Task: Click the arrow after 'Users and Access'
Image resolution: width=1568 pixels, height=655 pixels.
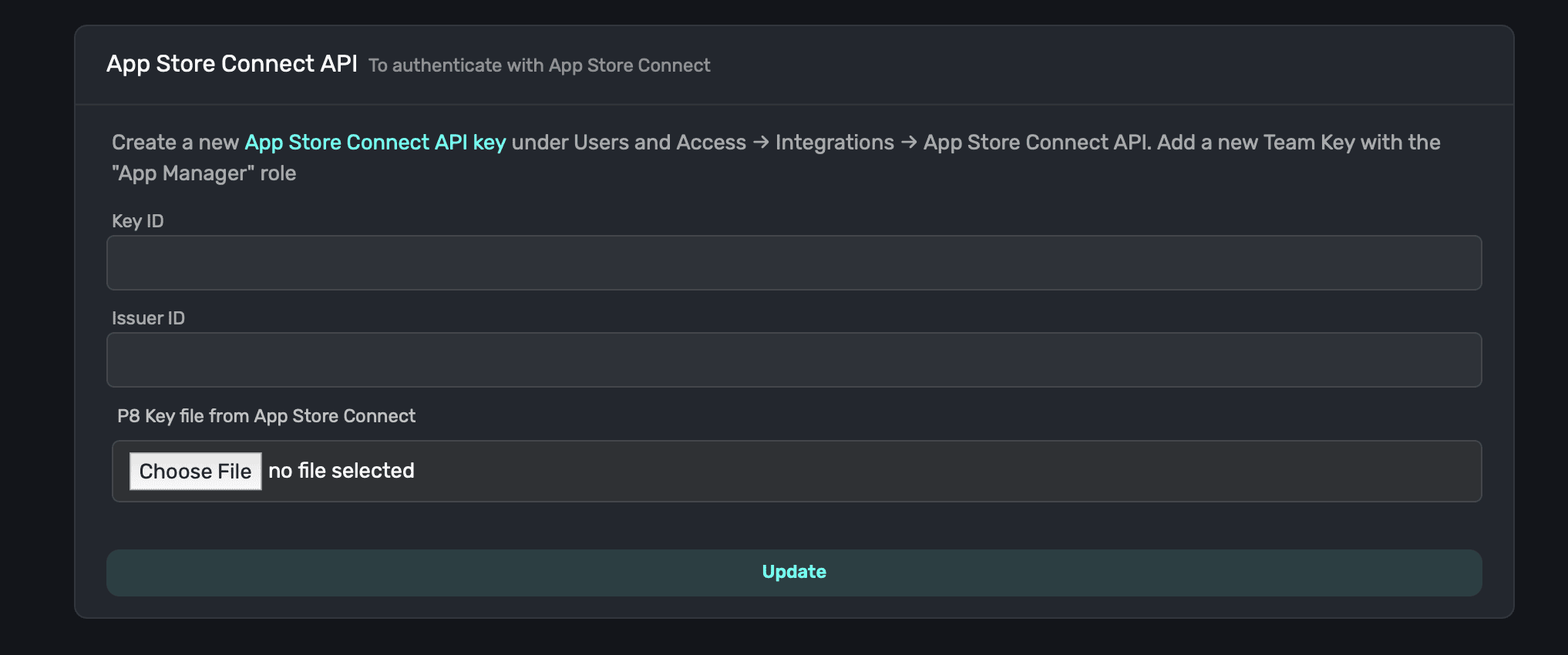Action: coord(760,143)
